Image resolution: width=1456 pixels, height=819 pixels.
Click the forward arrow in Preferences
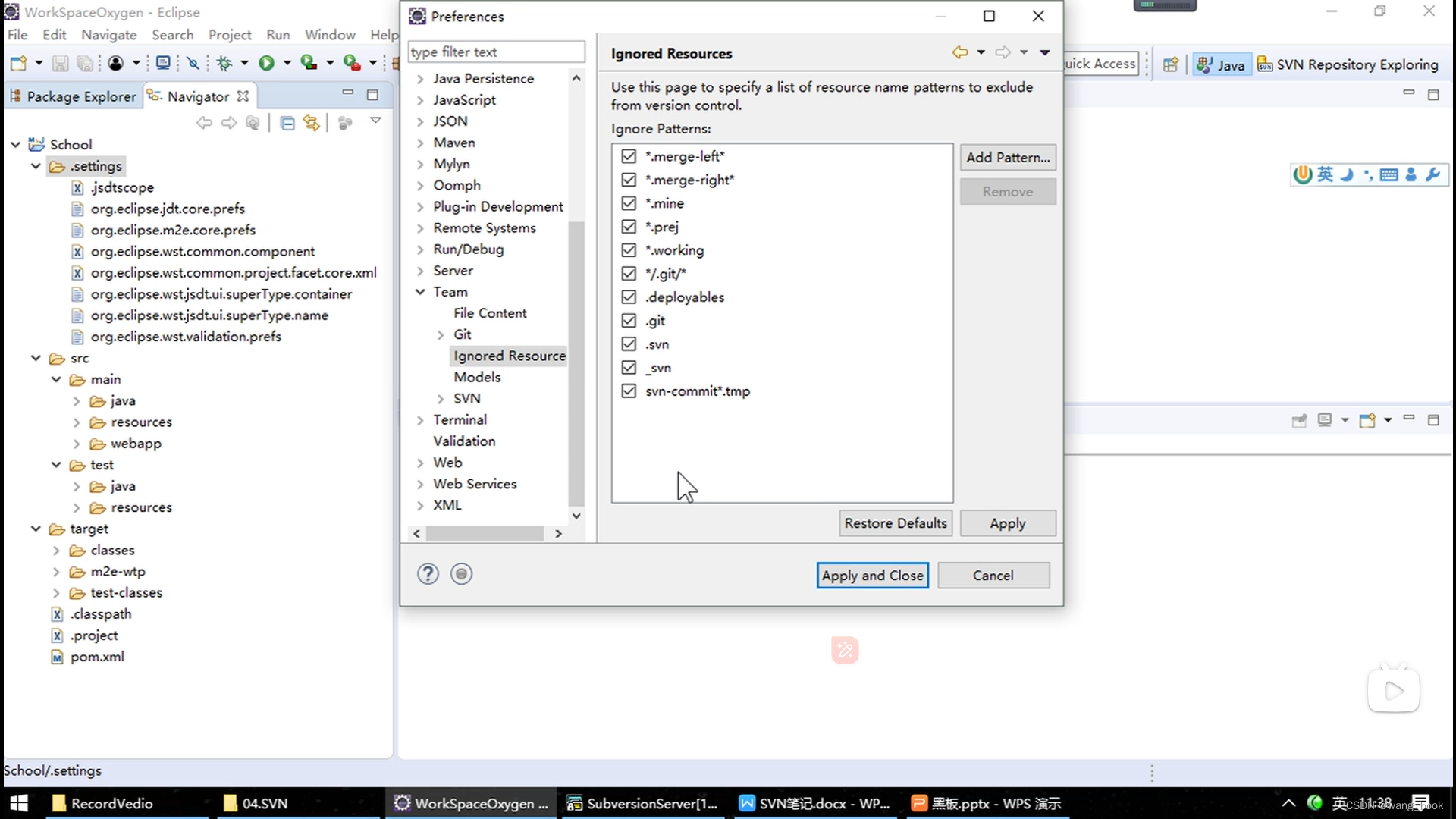(x=1003, y=52)
